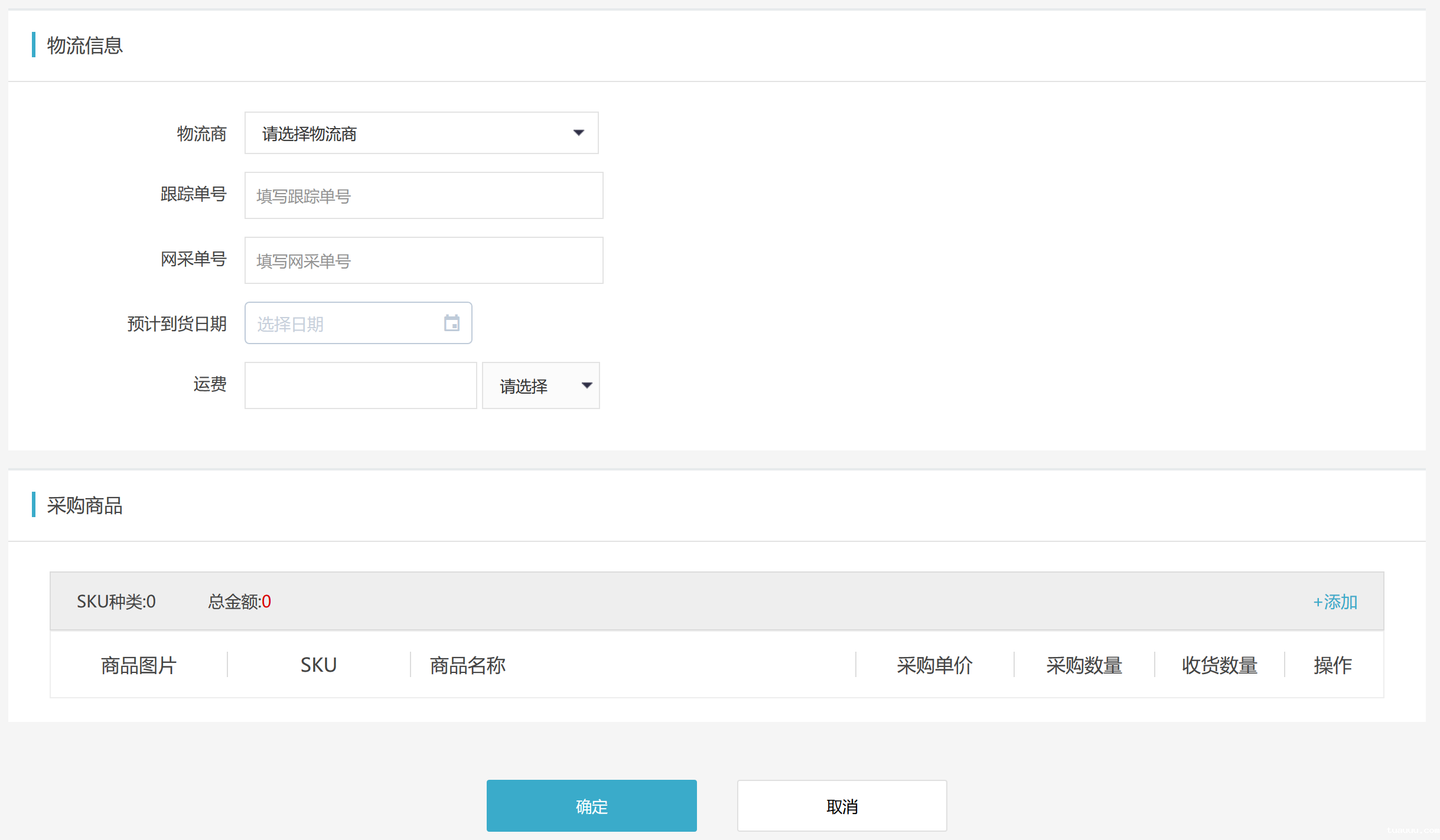Open the 请选择 currency dropdown next to 运费
This screenshot has width=1440, height=840.
click(540, 385)
